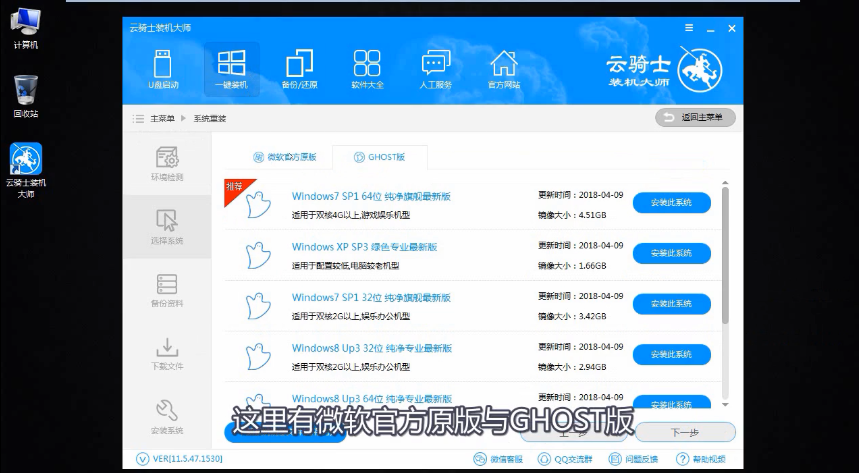Open the Windows7 SP1 32位 纯净旗舰最新版 title
The height and width of the screenshot is (473, 859).
coord(371,298)
